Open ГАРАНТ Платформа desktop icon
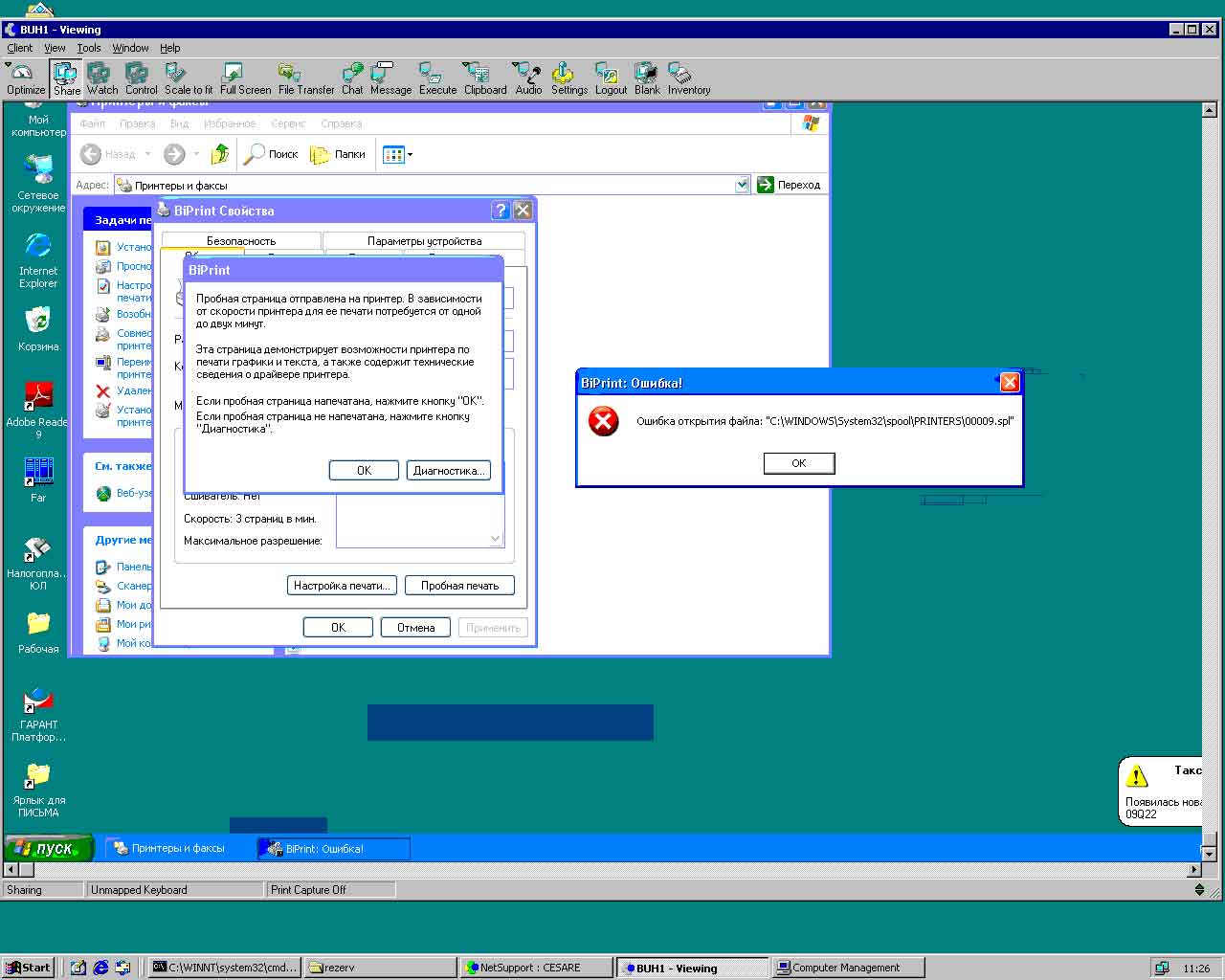 [x=38, y=714]
